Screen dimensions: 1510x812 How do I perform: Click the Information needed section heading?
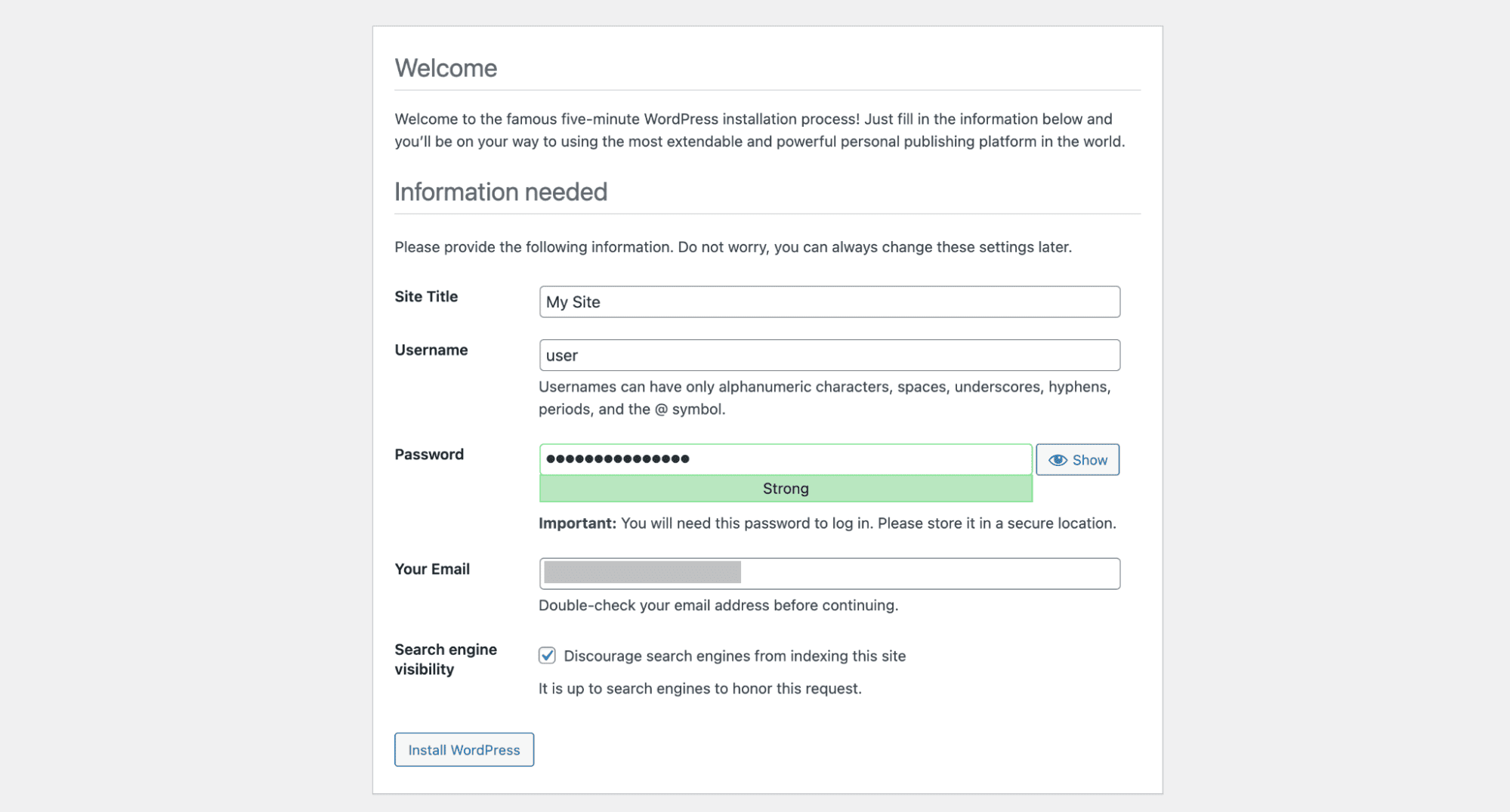tap(500, 192)
